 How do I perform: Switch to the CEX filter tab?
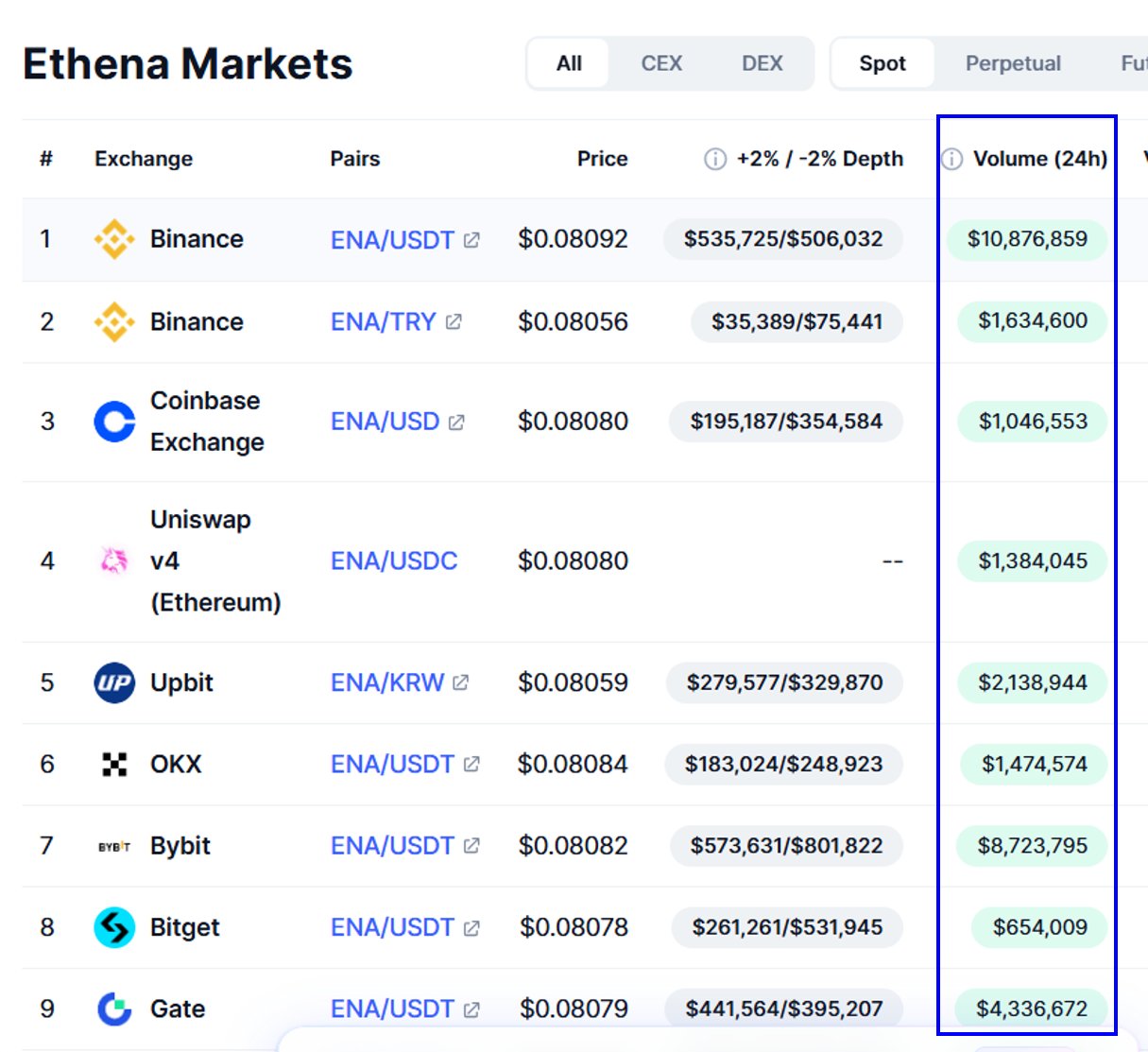click(661, 63)
